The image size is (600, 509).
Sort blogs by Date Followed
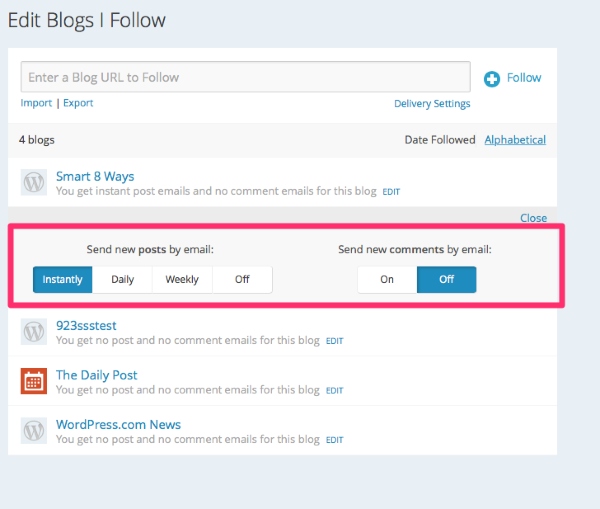pos(440,140)
